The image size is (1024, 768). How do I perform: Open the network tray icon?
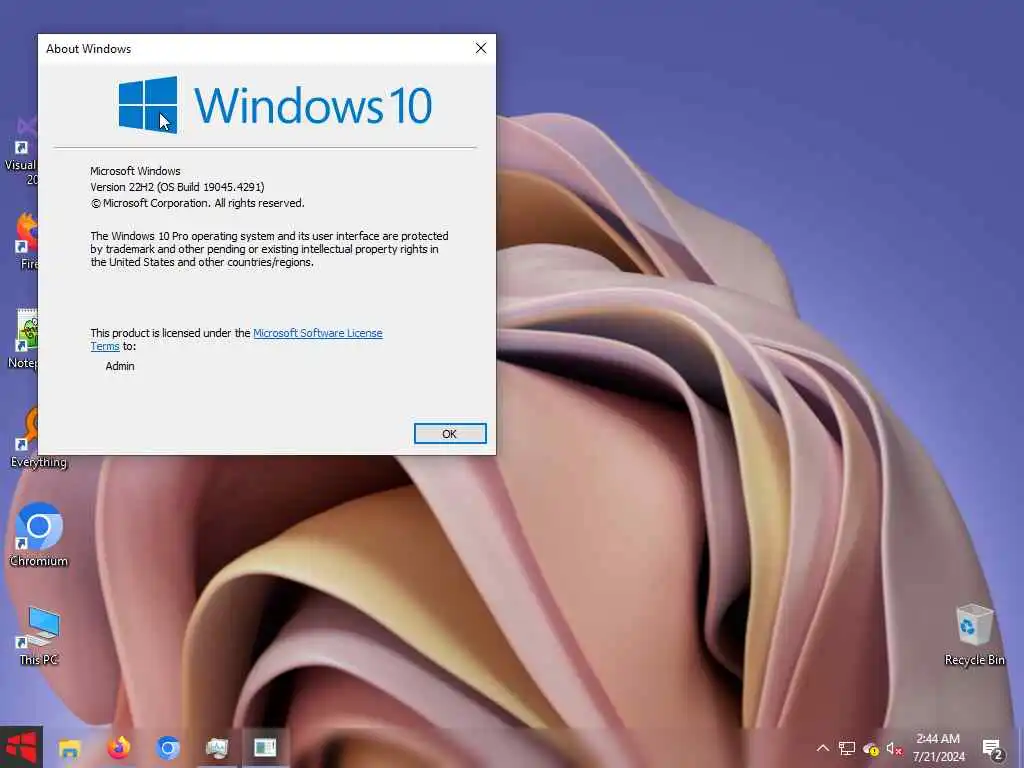pyautogui.click(x=847, y=748)
